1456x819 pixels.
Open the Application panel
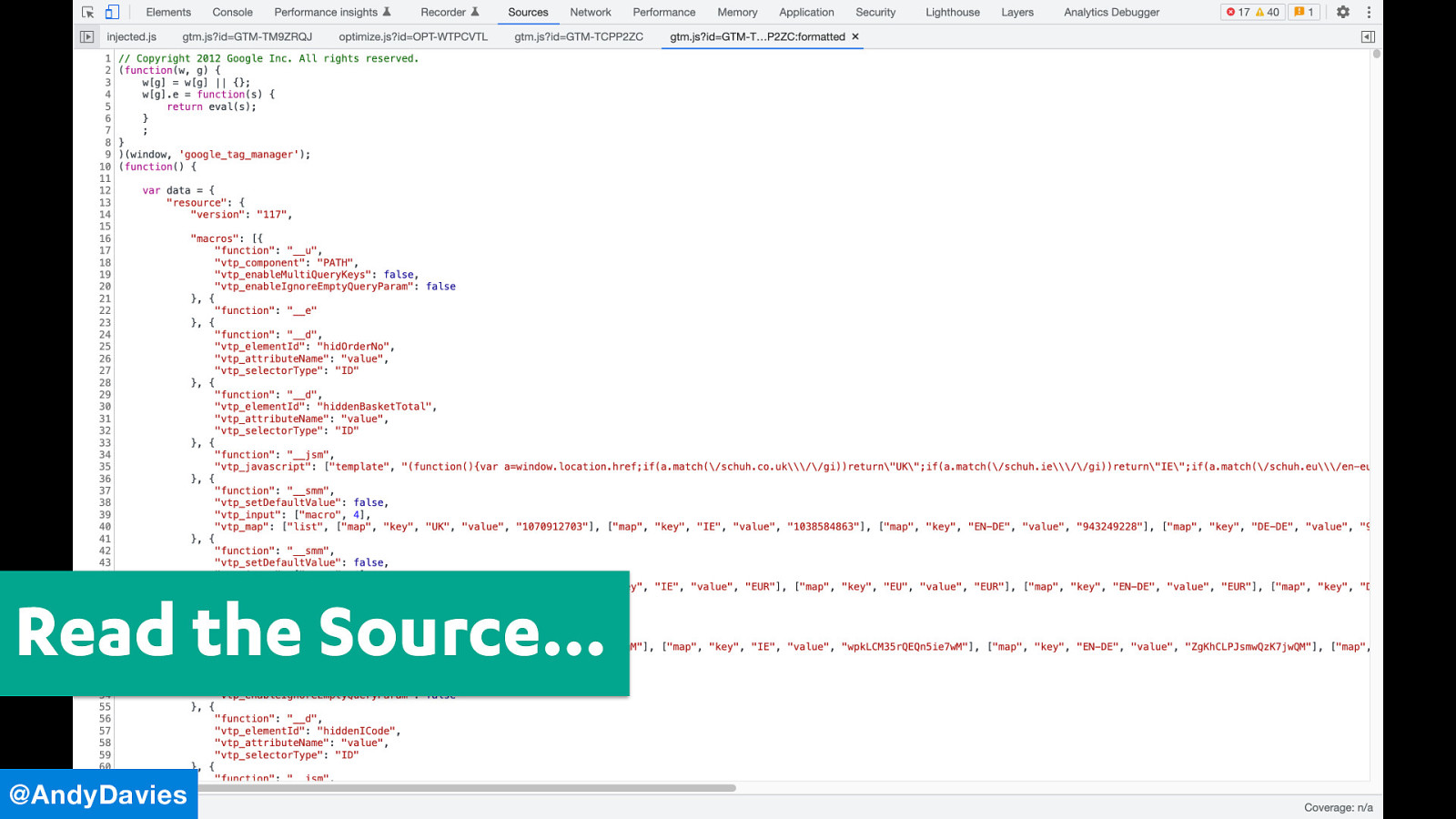[x=806, y=12]
